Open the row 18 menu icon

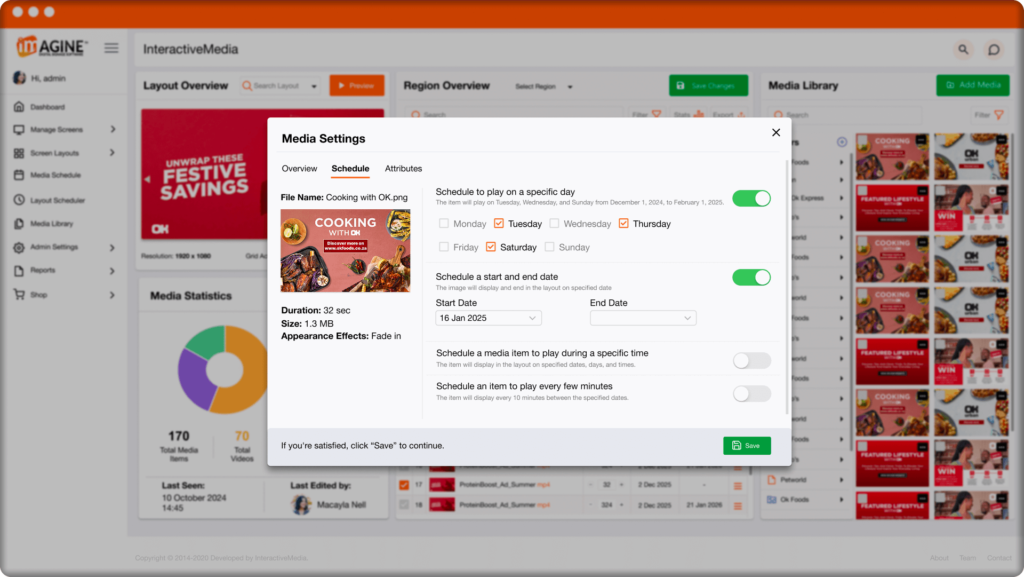(738, 506)
